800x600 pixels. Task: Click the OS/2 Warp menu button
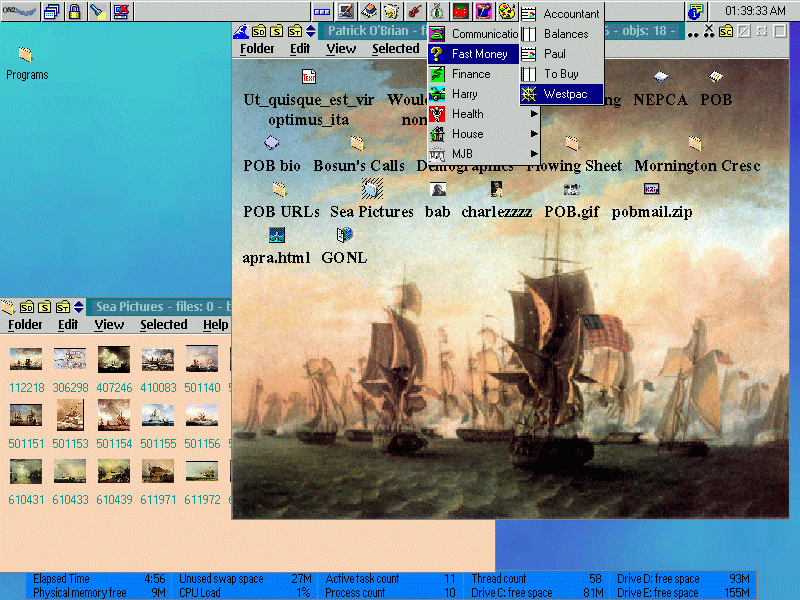tap(20, 11)
